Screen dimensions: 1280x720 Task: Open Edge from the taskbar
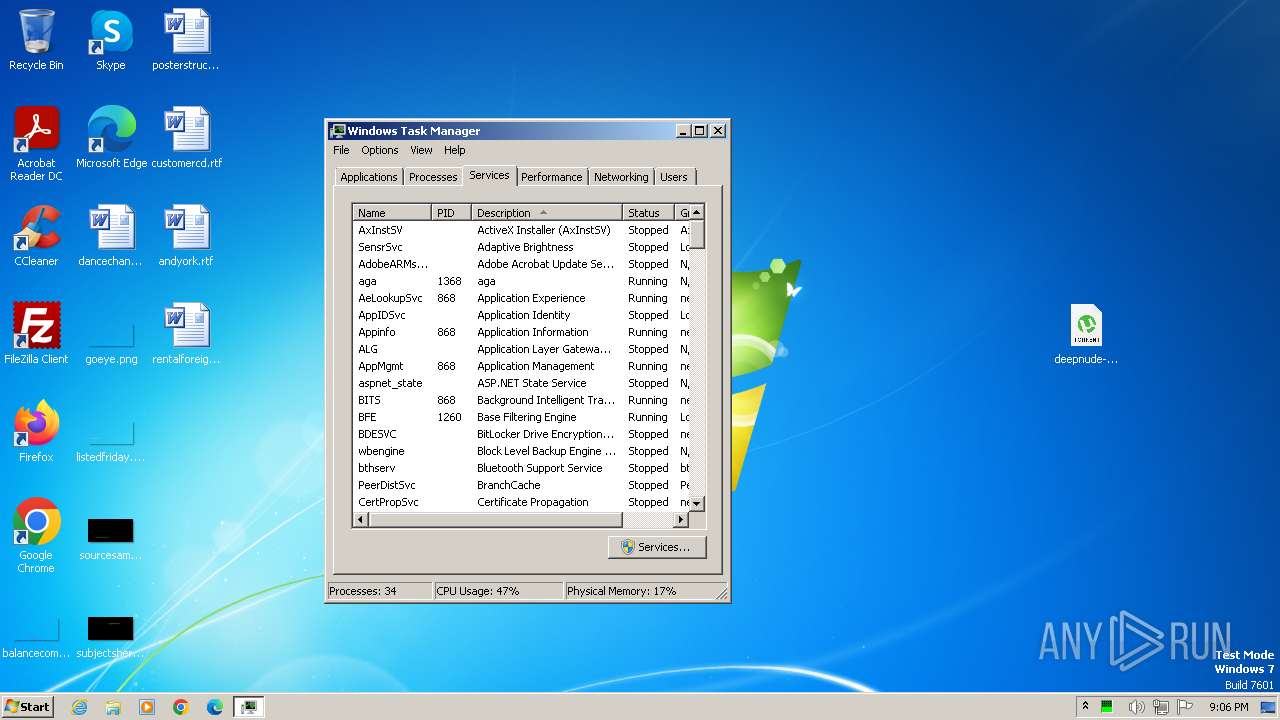point(215,707)
